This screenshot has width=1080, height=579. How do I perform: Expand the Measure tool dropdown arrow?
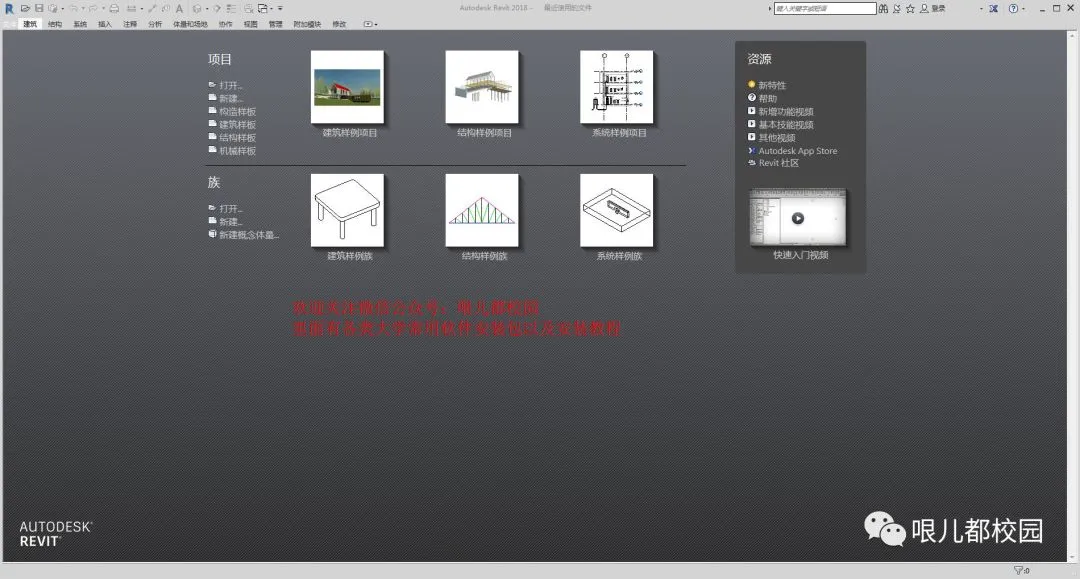pyautogui.click(x=142, y=9)
